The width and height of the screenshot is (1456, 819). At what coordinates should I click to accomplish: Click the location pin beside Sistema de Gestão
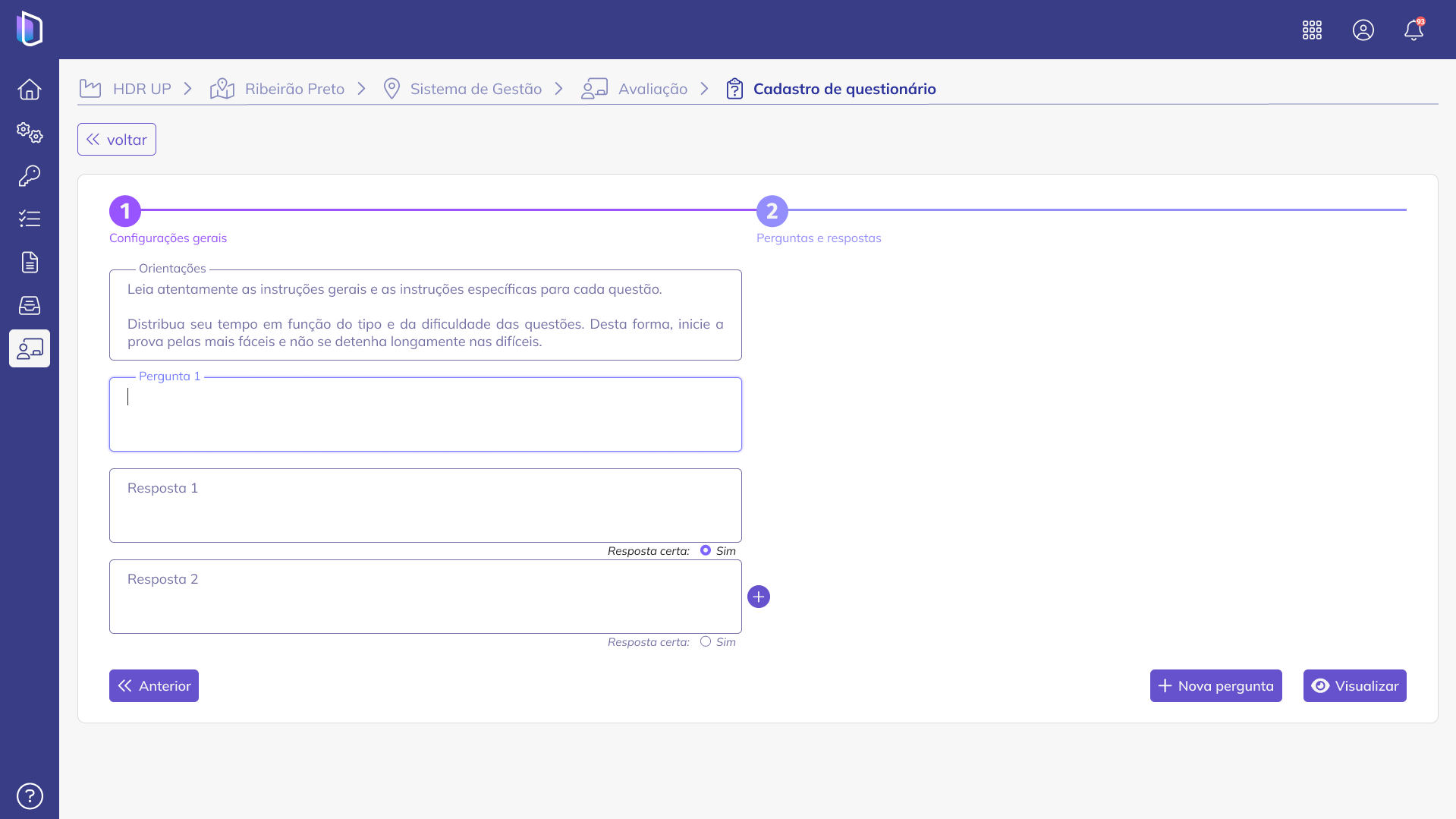(x=392, y=89)
